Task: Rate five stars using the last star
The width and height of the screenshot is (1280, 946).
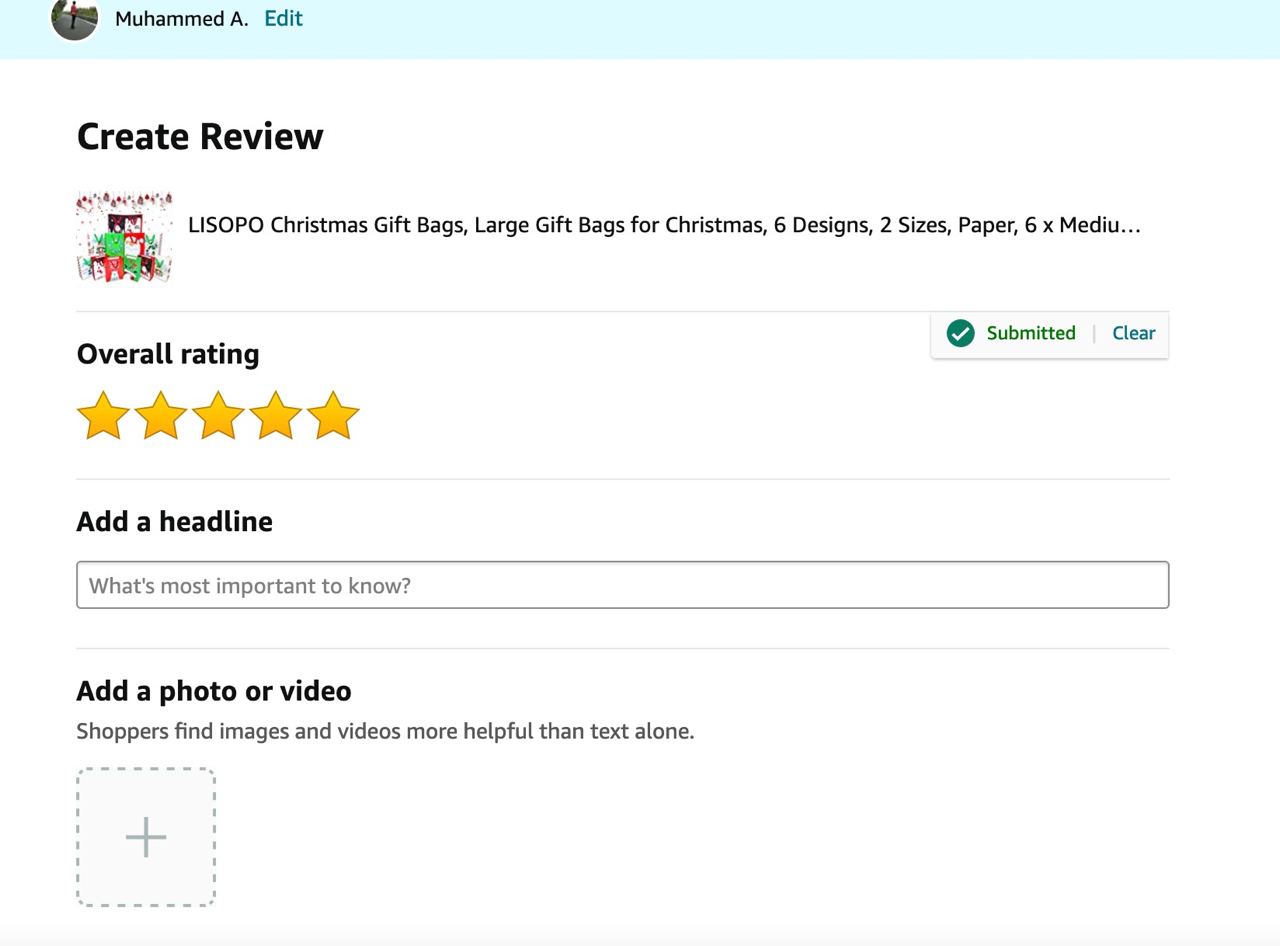Action: tap(333, 416)
